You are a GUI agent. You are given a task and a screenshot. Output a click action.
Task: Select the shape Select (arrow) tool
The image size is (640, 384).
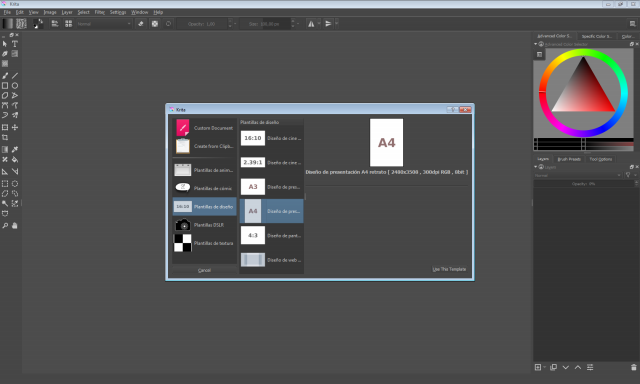click(5, 44)
